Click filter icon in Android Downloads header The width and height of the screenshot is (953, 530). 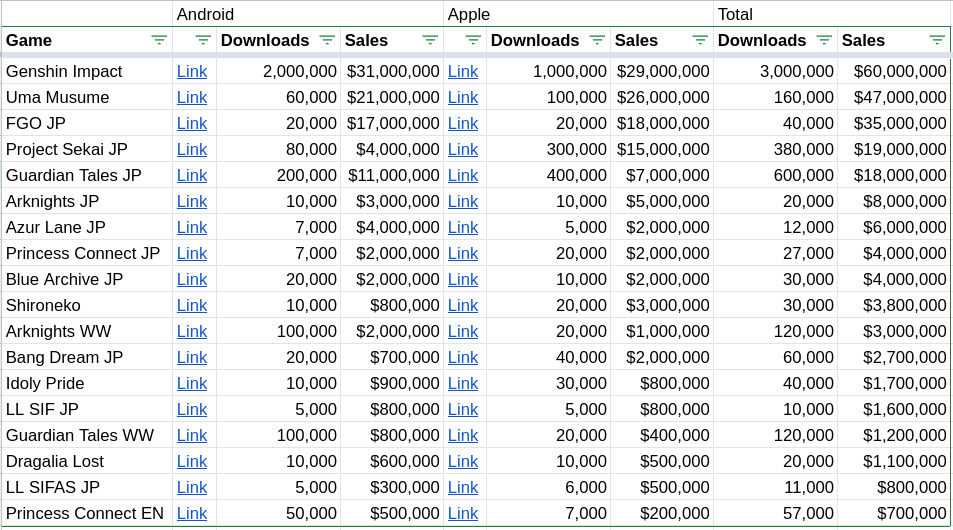(x=327, y=40)
